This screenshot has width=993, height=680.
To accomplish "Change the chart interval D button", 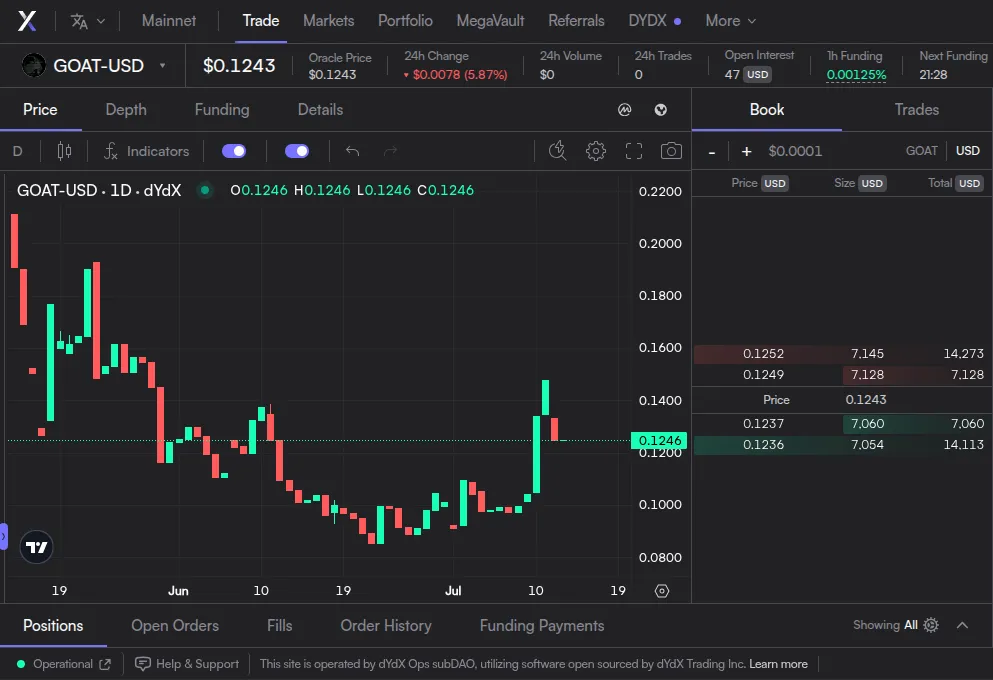I will coord(18,151).
